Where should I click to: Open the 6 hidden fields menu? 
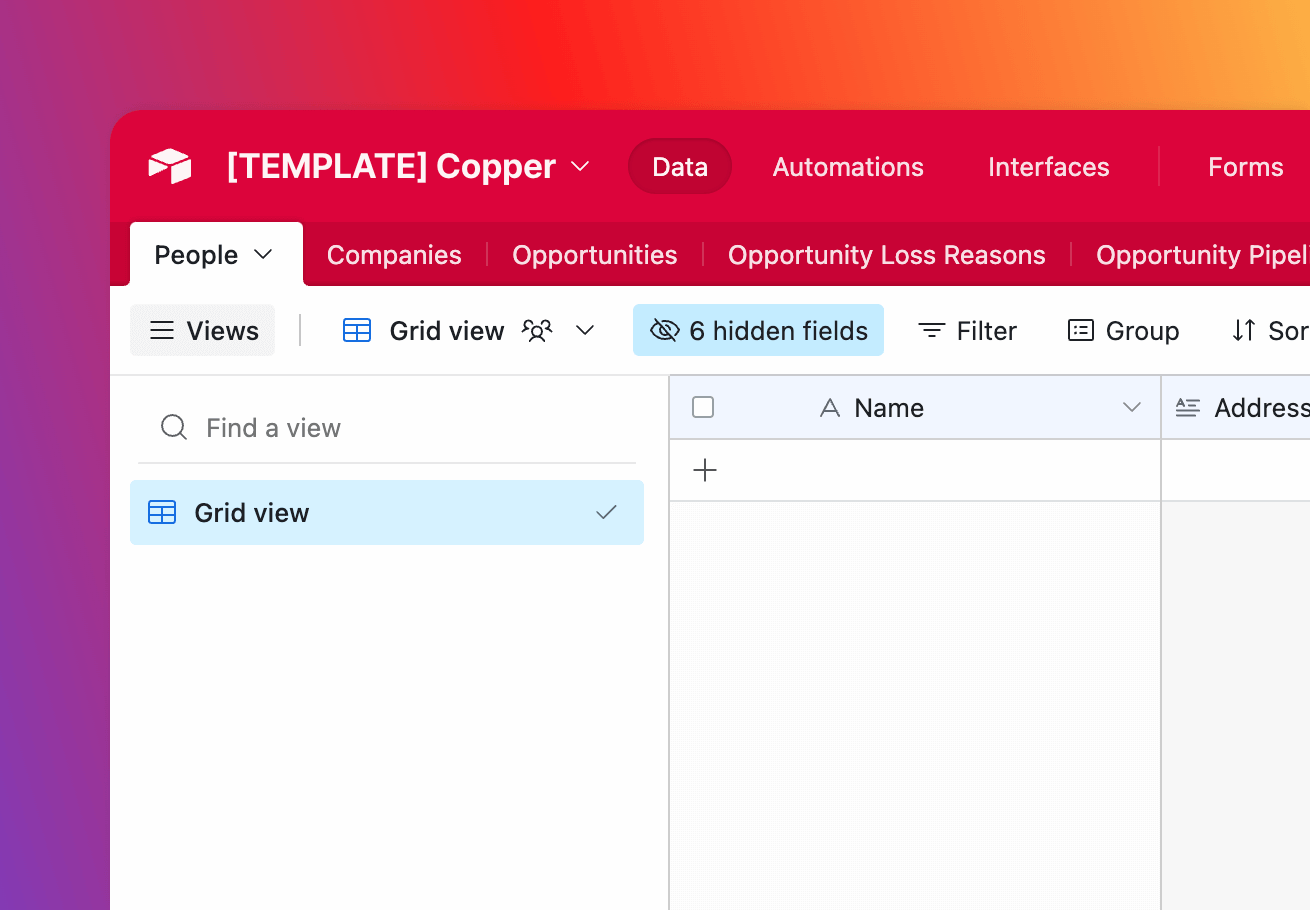click(758, 330)
